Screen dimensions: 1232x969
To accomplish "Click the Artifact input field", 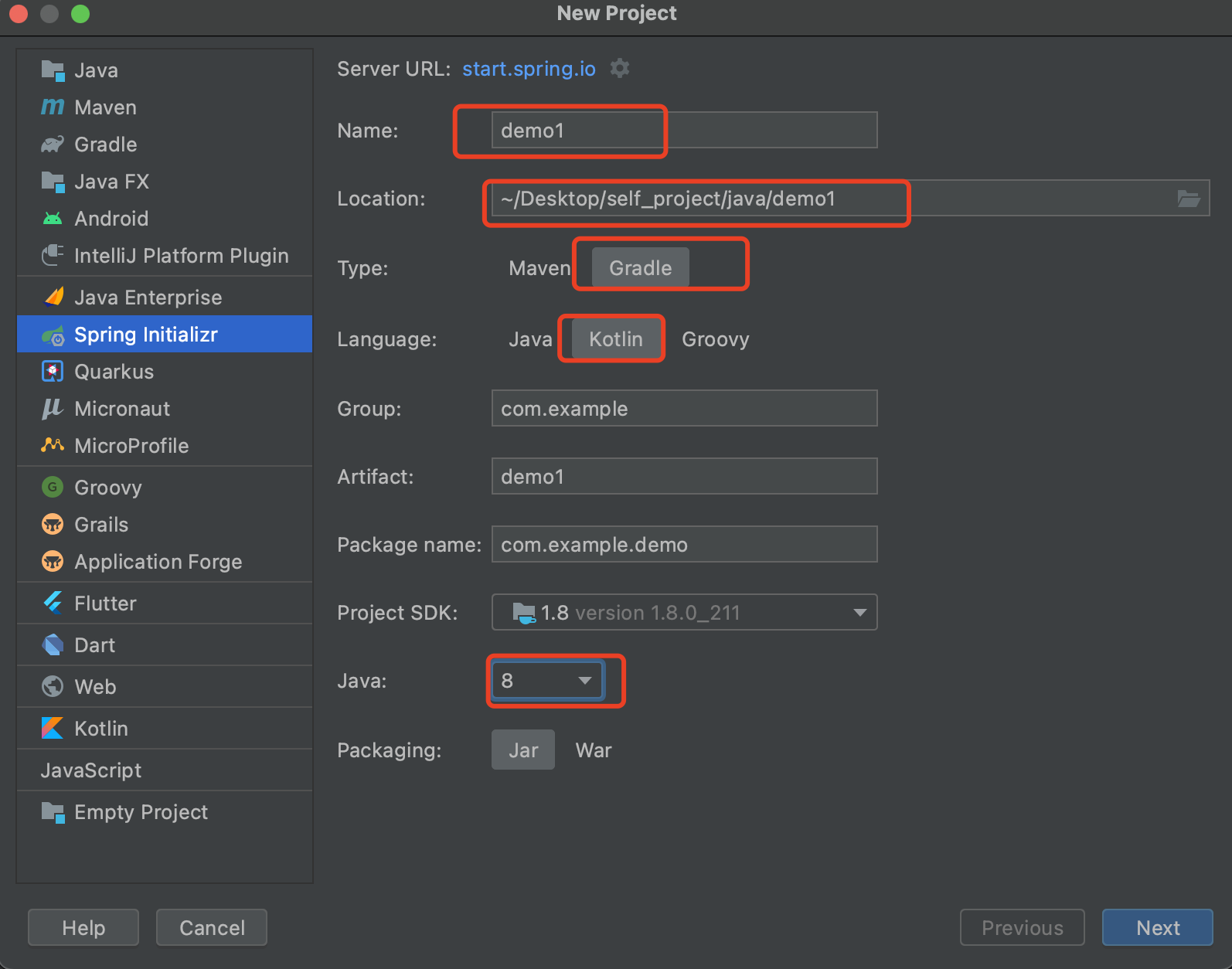I will click(x=685, y=476).
